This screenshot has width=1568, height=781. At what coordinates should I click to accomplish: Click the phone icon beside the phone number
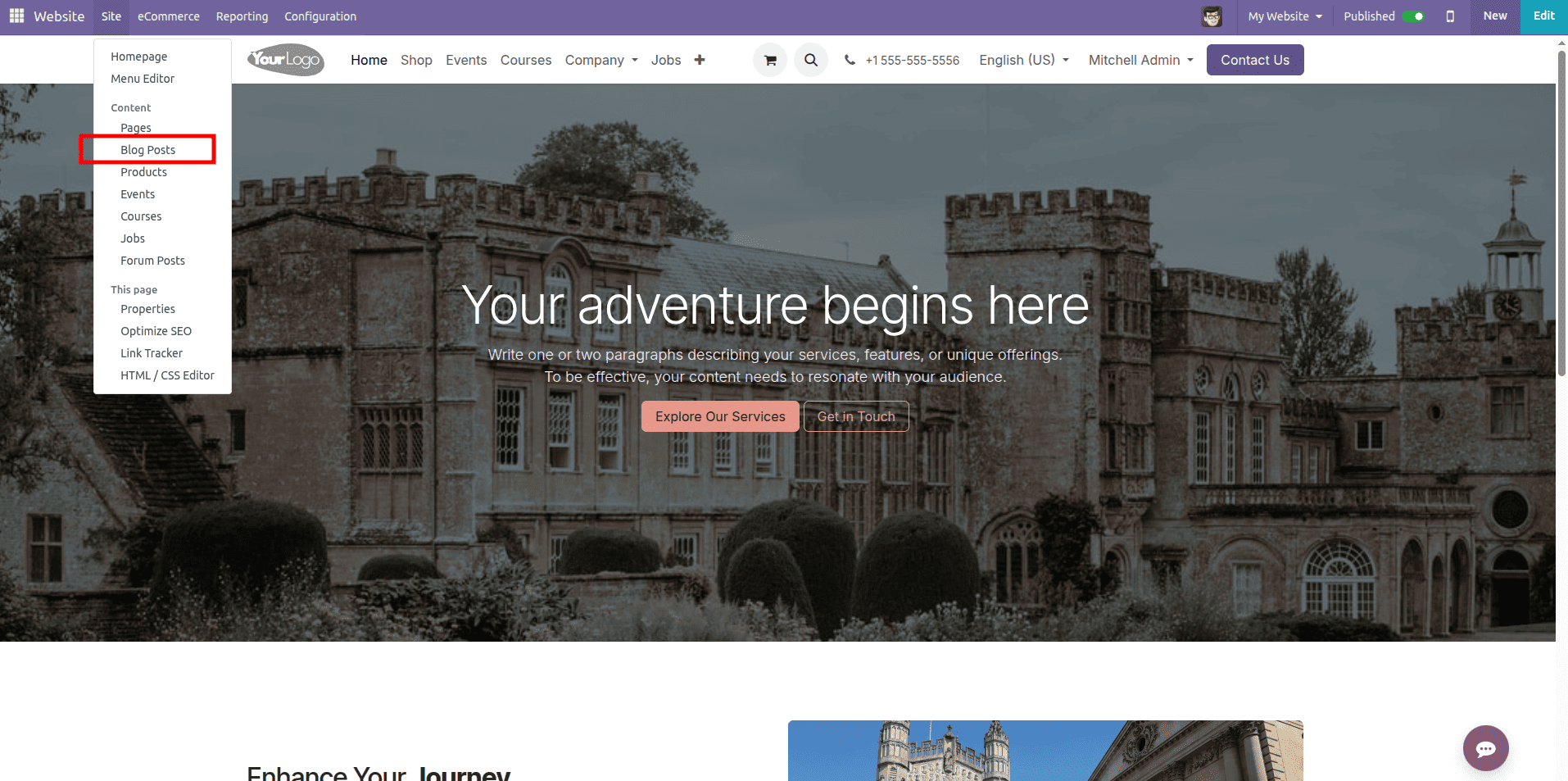coord(850,59)
